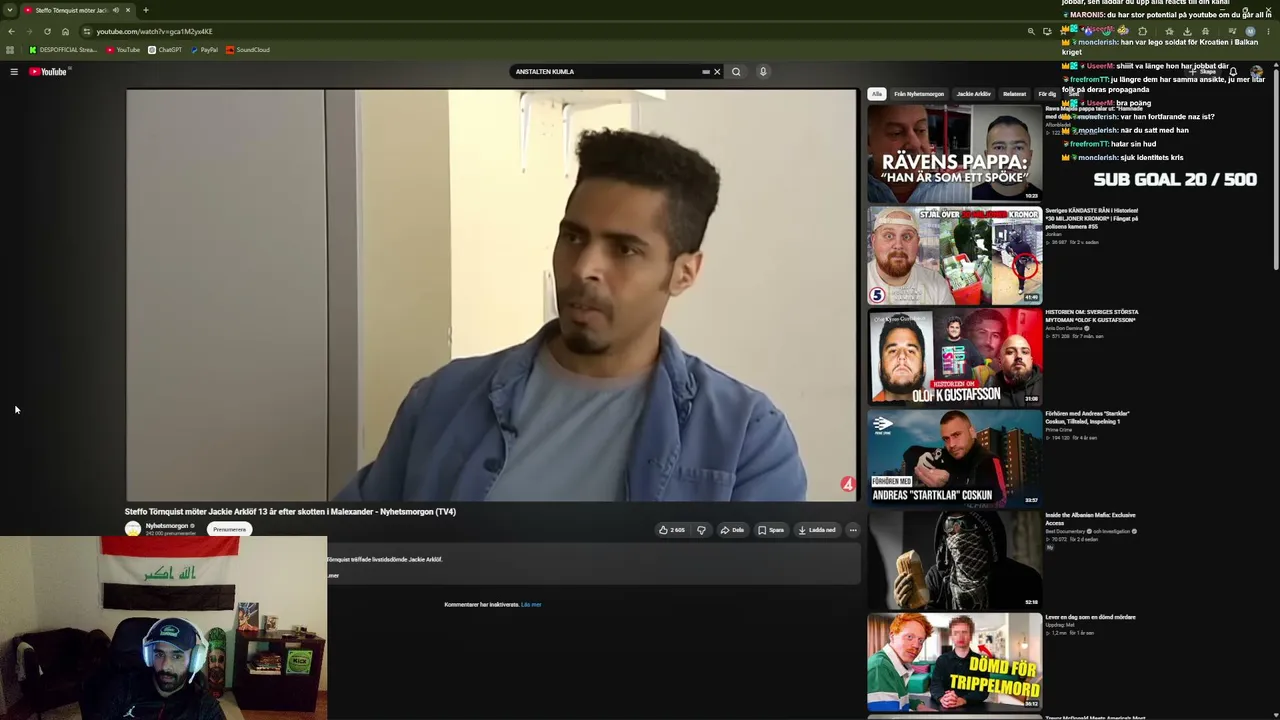The width and height of the screenshot is (1280, 720).
Task: Subscribe with the Prenumerera button
Action: pos(229,529)
